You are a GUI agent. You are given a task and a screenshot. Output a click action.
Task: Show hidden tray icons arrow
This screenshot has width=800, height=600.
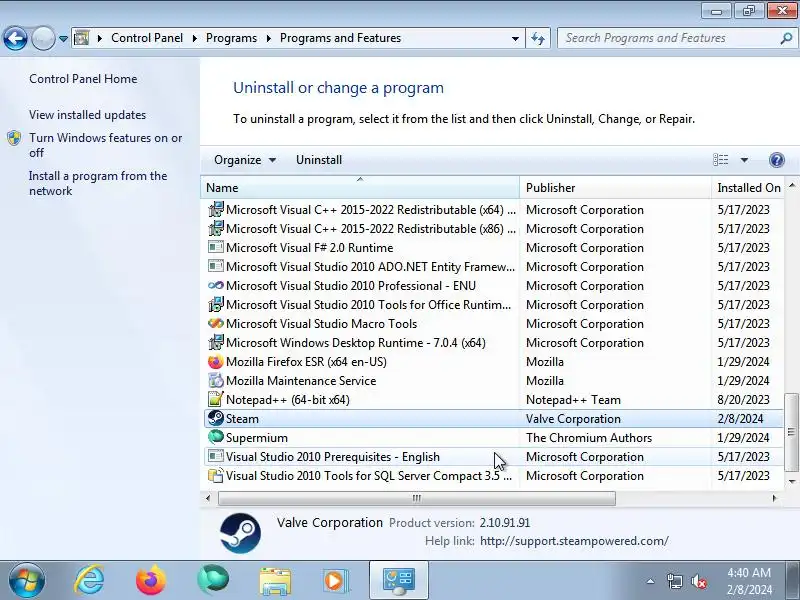tap(651, 581)
